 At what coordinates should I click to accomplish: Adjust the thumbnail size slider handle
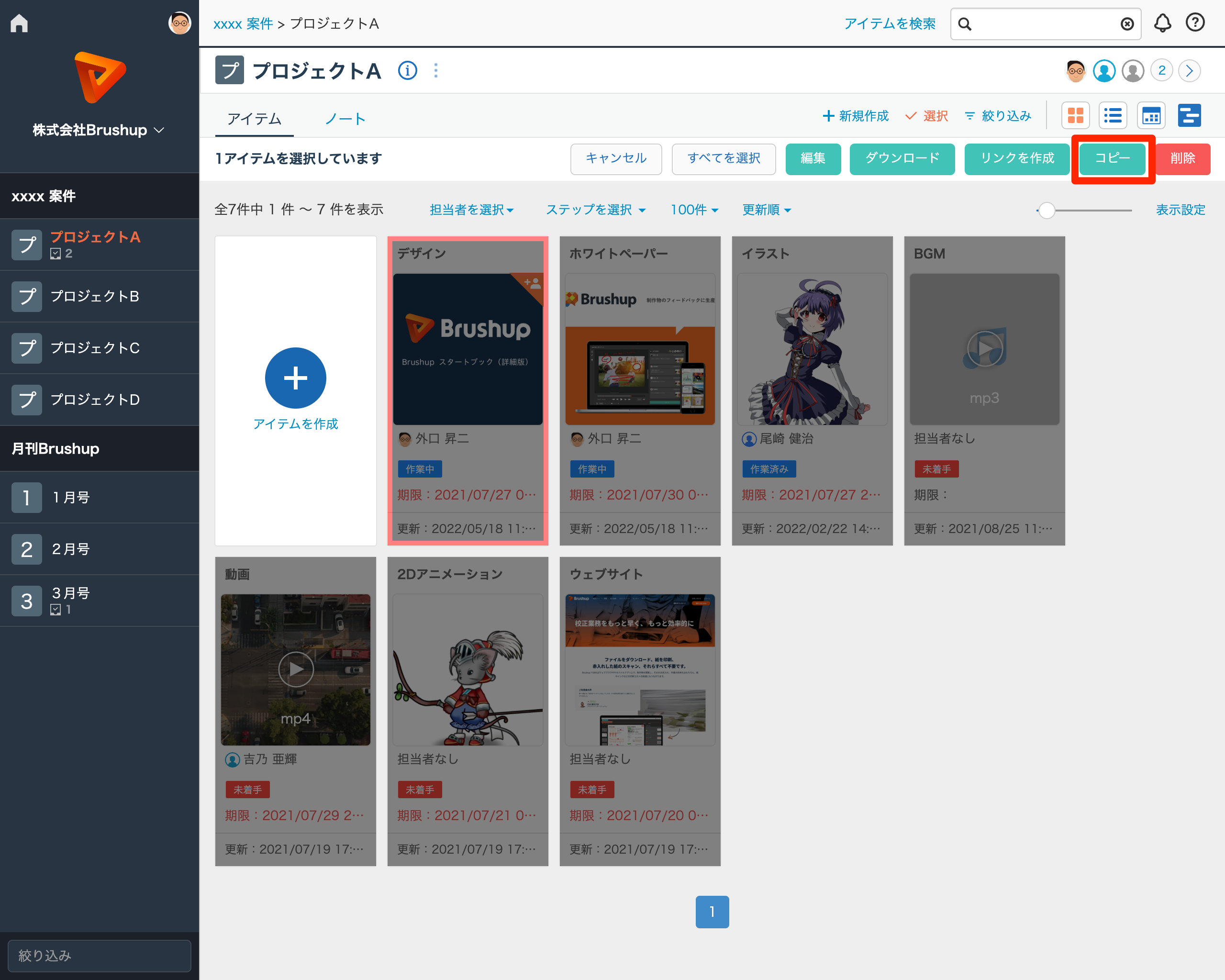tap(1047, 210)
